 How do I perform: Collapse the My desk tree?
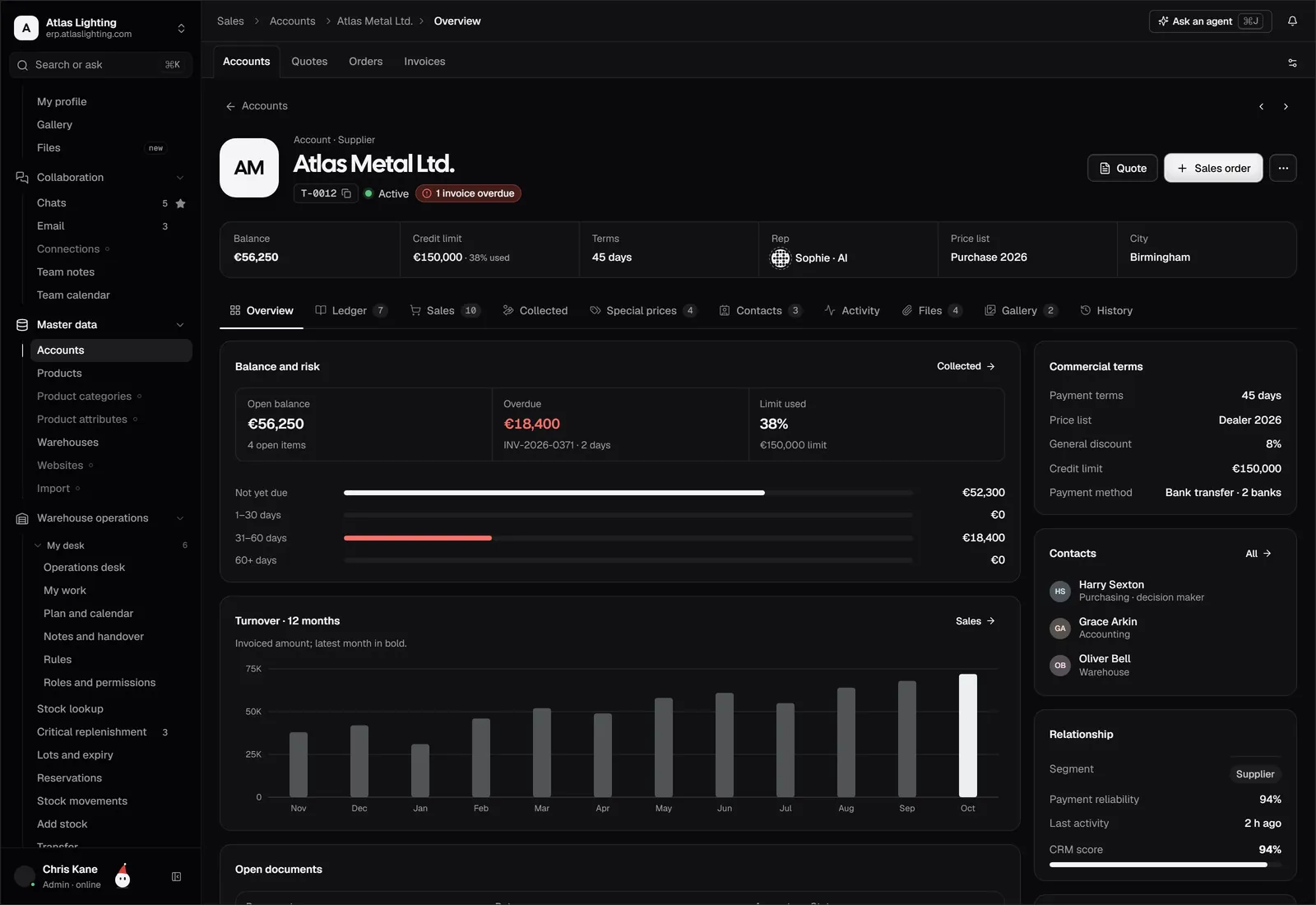(38, 545)
